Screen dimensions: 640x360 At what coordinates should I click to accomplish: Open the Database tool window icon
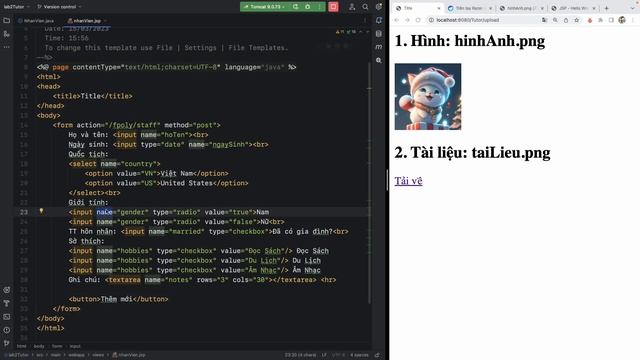pyautogui.click(x=379, y=34)
